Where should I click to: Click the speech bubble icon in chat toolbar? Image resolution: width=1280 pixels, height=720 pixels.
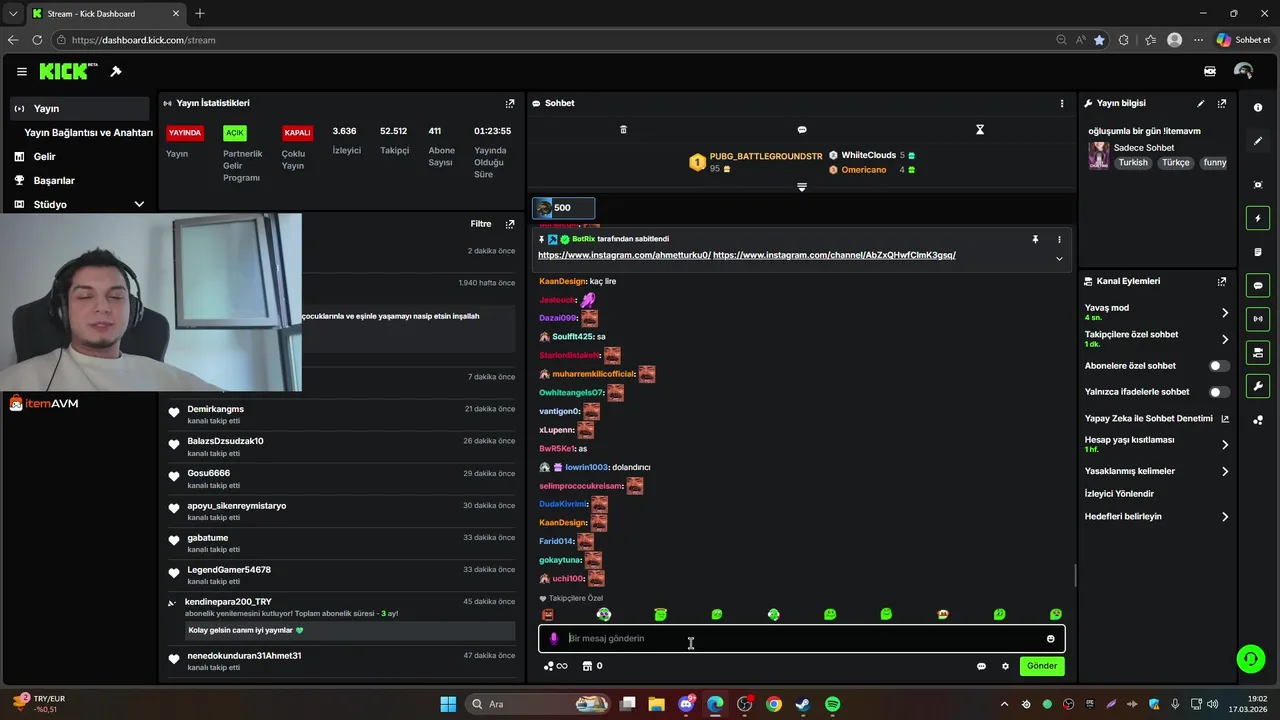click(802, 130)
